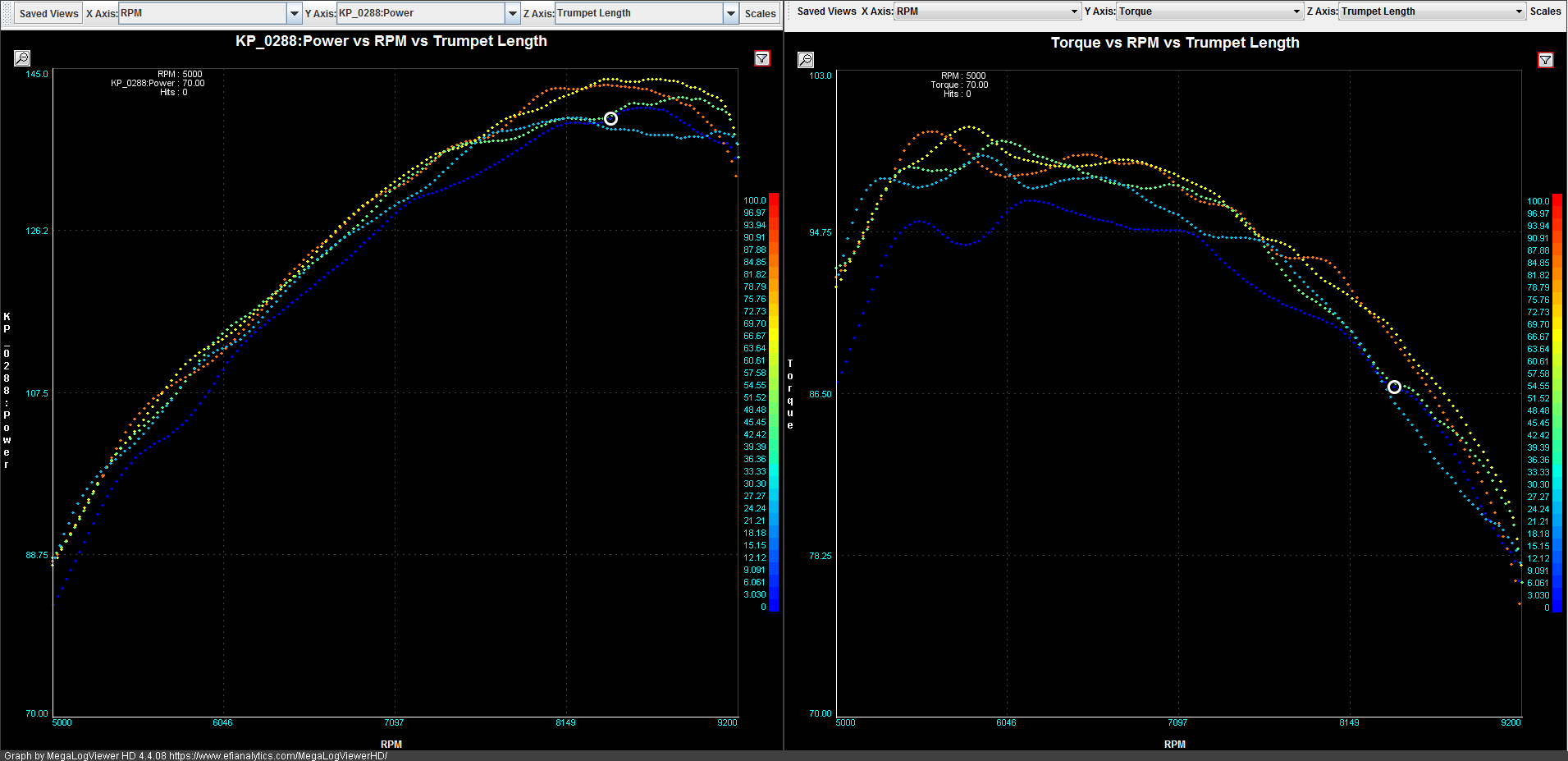The height and width of the screenshot is (761, 1568).
Task: Click the Trumpet Length color gradient bar beside Torque graph
Action: pyautogui.click(x=1557, y=403)
